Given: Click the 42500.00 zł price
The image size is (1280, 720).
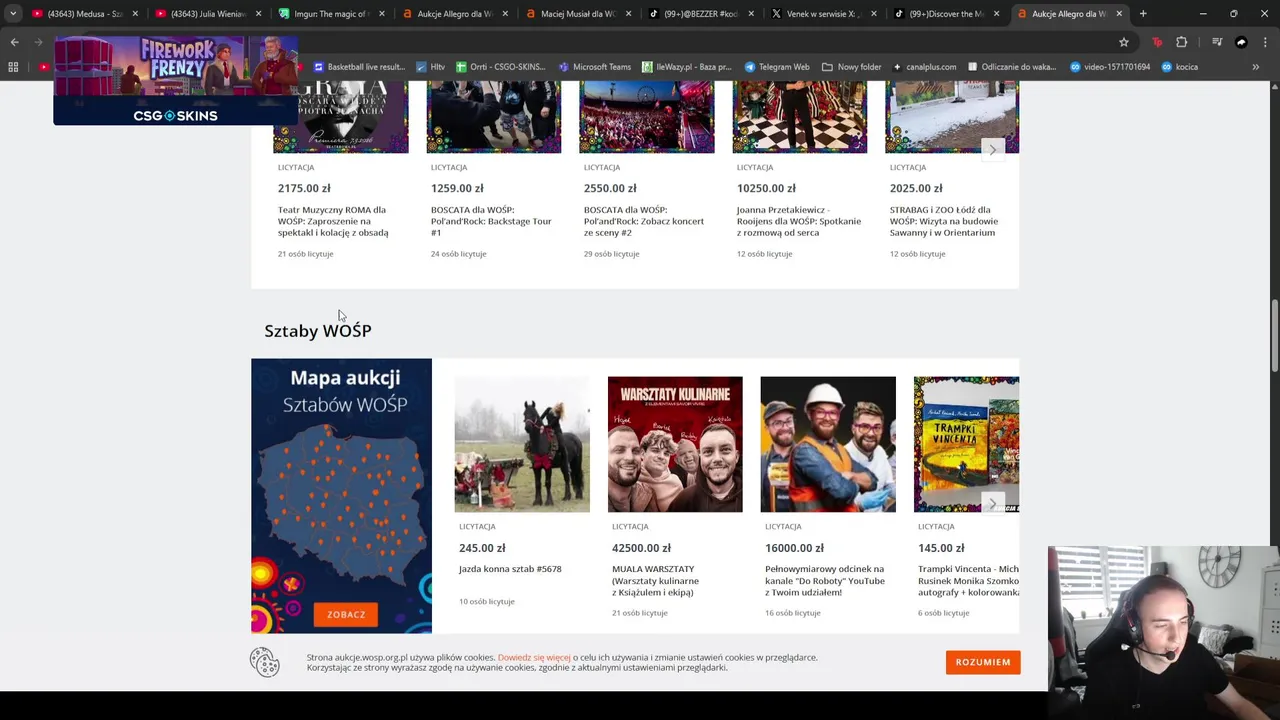Looking at the screenshot, I should (641, 548).
